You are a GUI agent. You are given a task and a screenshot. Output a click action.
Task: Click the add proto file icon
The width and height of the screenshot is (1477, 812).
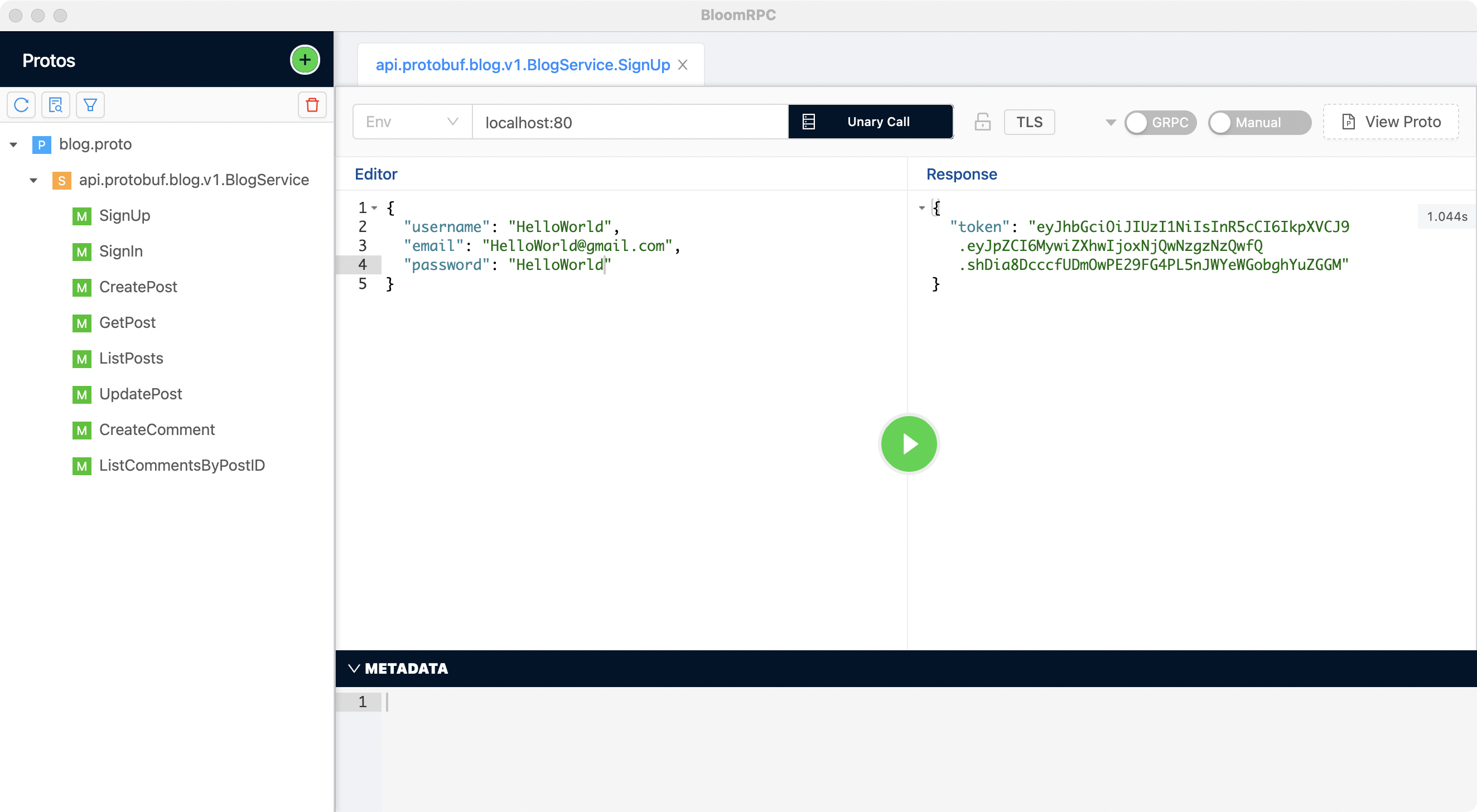(304, 60)
